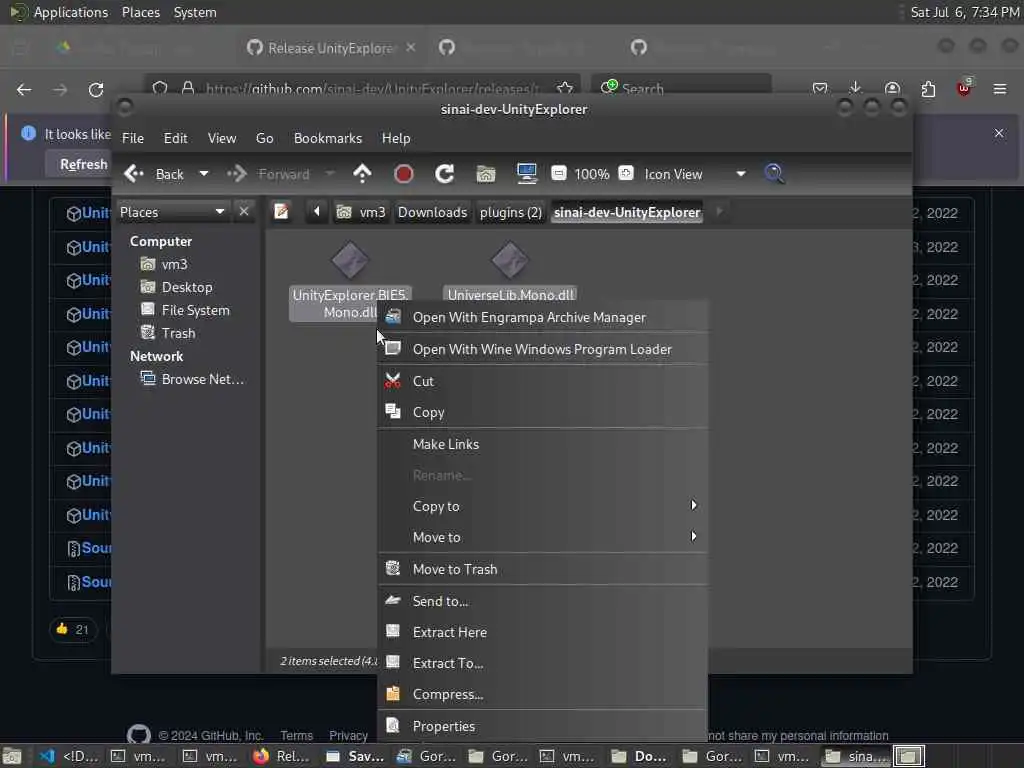Choose Open With Engrampa Archive Manager

543,317
